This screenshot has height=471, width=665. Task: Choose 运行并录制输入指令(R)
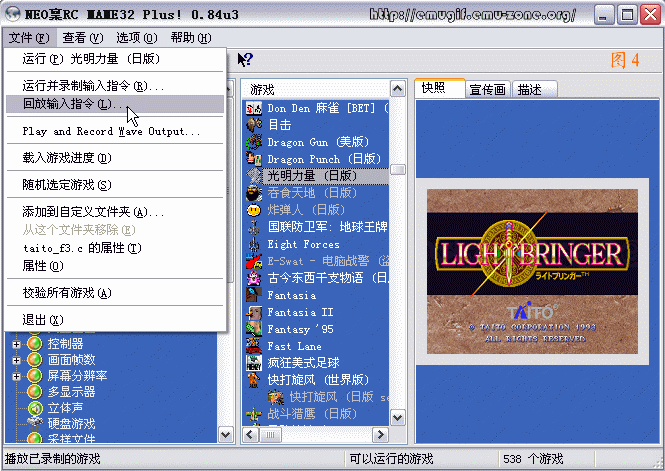point(115,86)
